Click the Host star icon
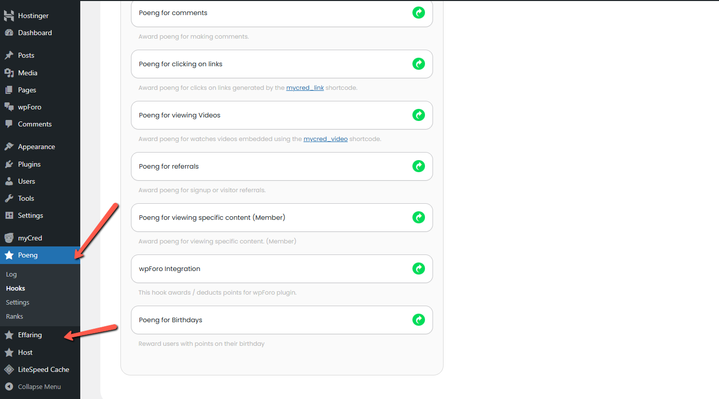This screenshot has width=719, height=399. pos(9,352)
